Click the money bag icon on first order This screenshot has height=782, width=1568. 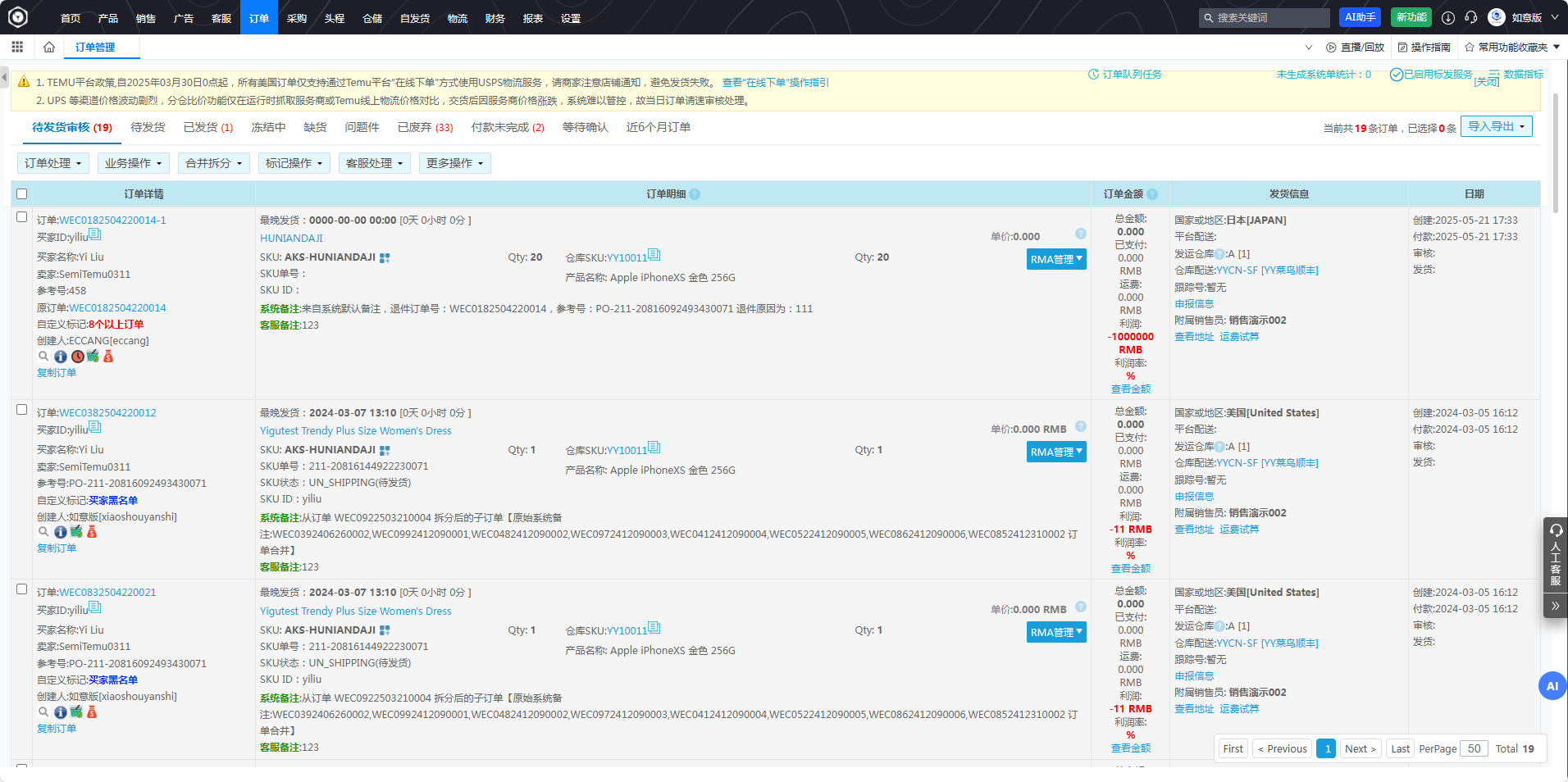click(x=108, y=357)
